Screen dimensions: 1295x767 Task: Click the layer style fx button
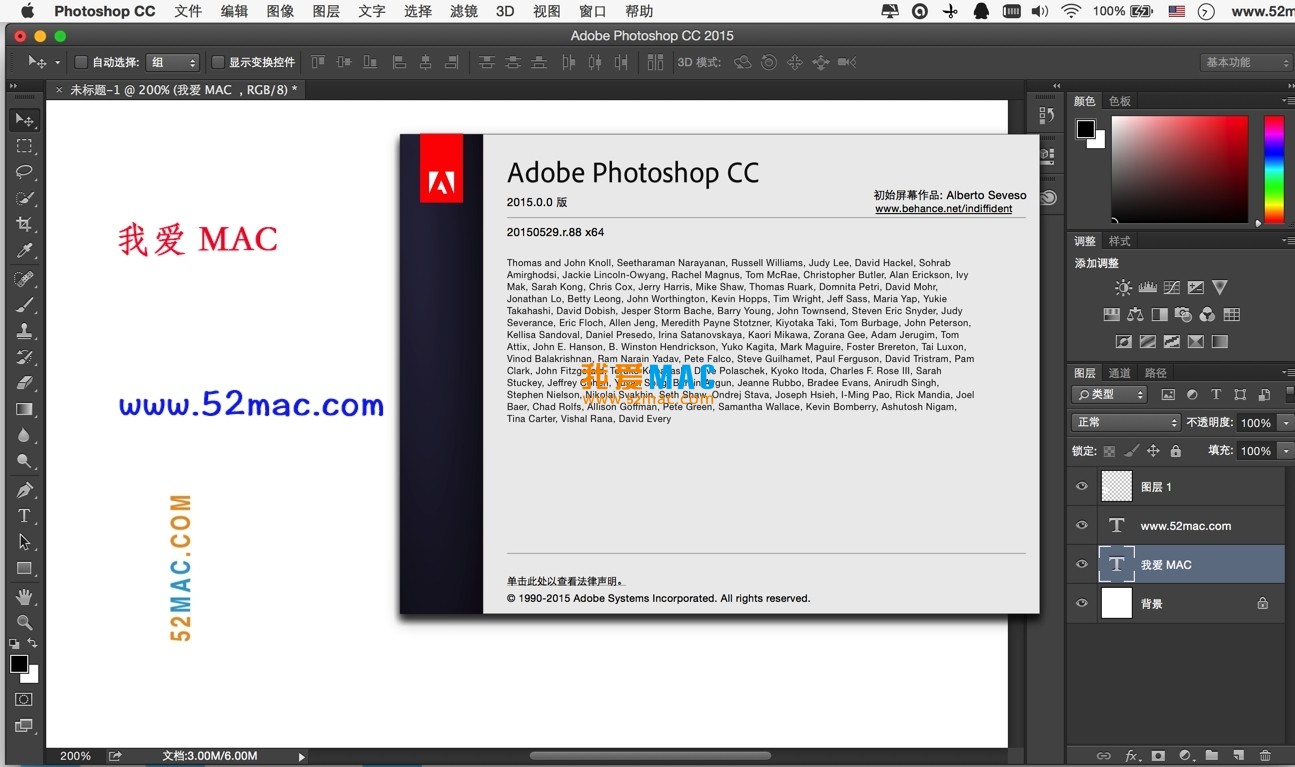(x=1132, y=756)
